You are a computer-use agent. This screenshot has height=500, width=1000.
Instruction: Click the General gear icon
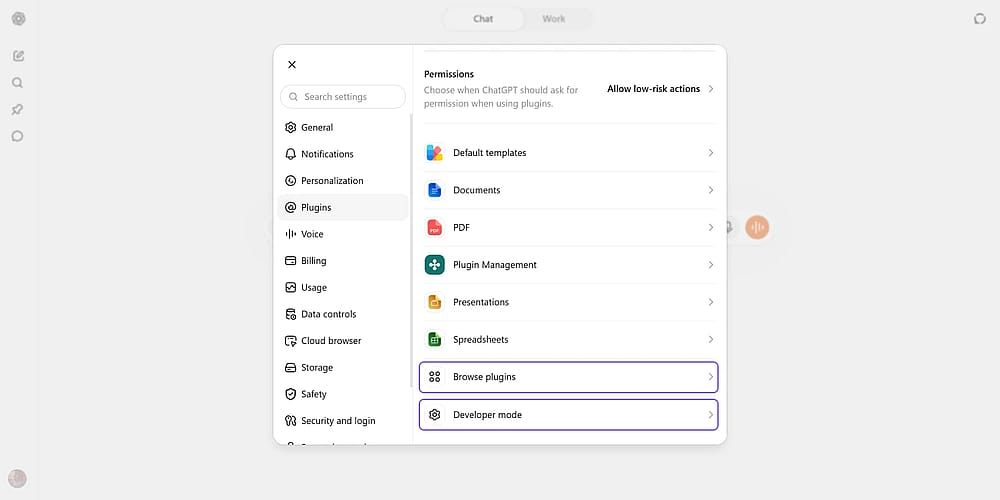click(x=291, y=128)
